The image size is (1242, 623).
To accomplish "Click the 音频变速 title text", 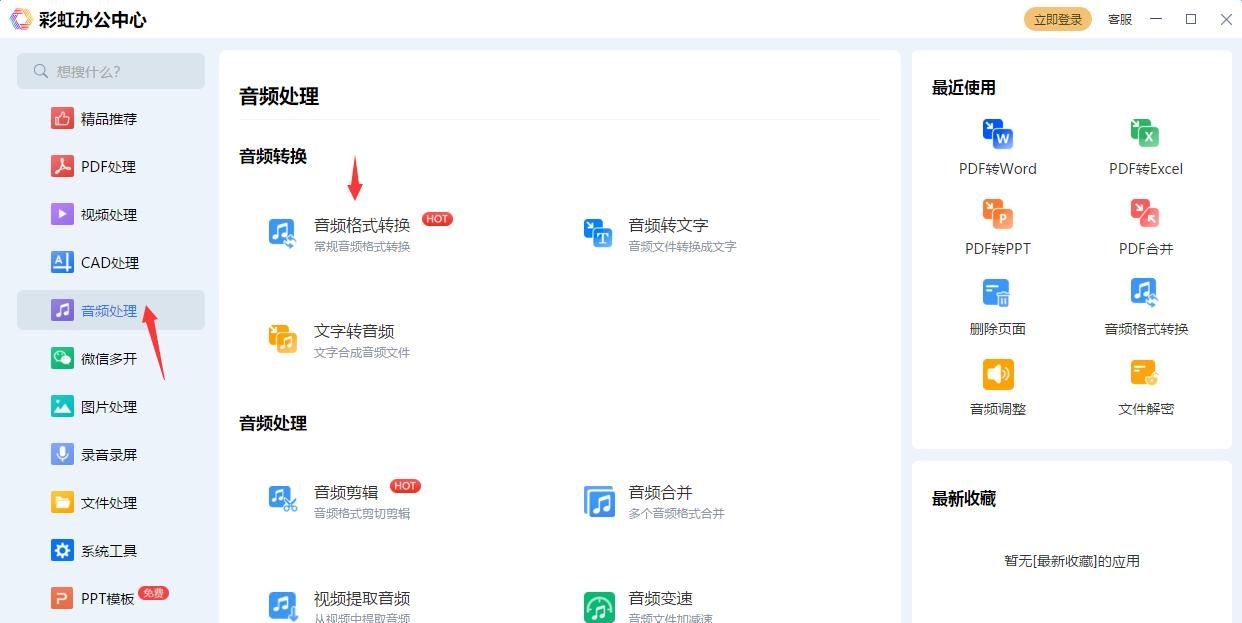I will [660, 599].
